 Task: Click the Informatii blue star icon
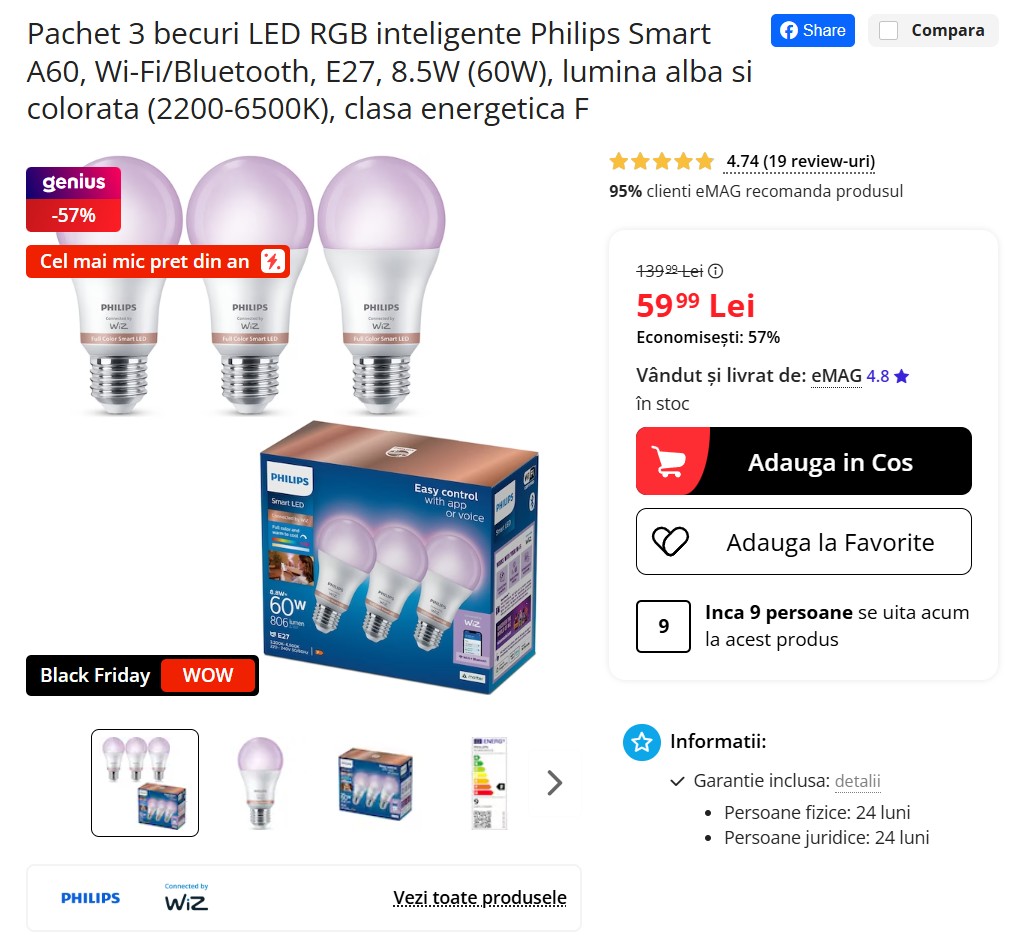click(x=642, y=742)
